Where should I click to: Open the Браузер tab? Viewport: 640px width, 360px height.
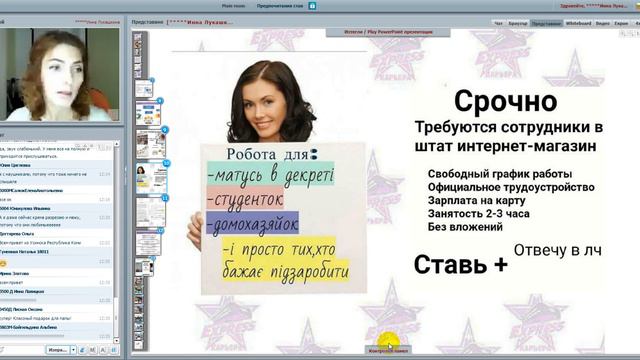pos(517,23)
